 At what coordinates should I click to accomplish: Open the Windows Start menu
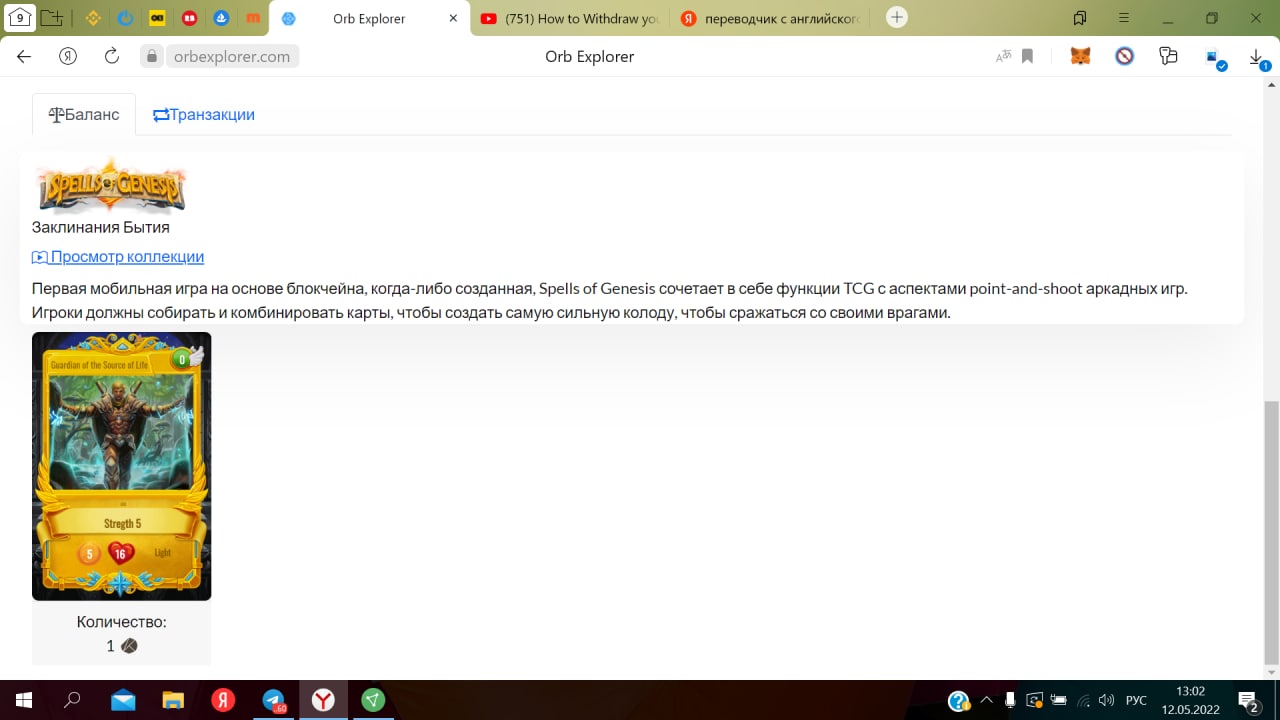[x=23, y=700]
